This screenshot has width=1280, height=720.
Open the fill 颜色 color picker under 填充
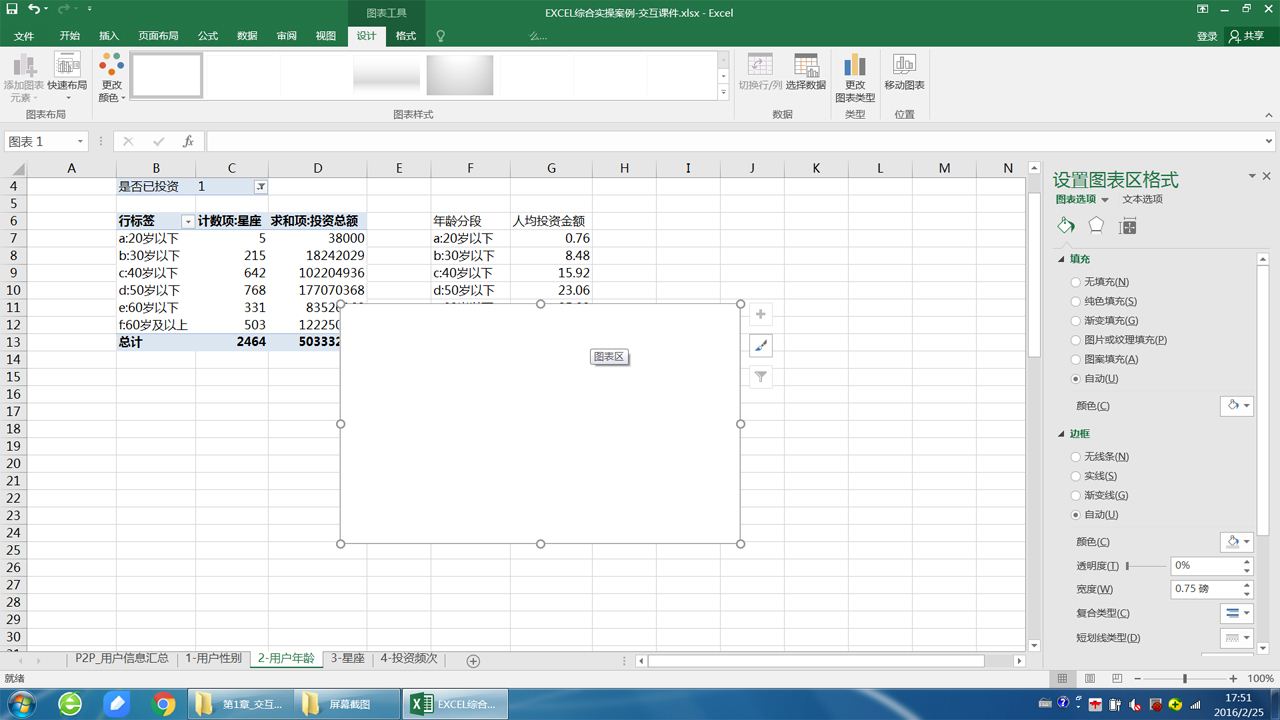pos(1237,406)
